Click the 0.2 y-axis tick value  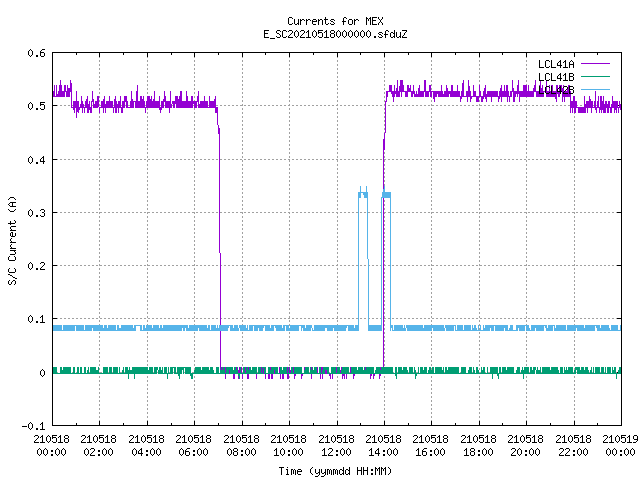pyautogui.click(x=36, y=266)
